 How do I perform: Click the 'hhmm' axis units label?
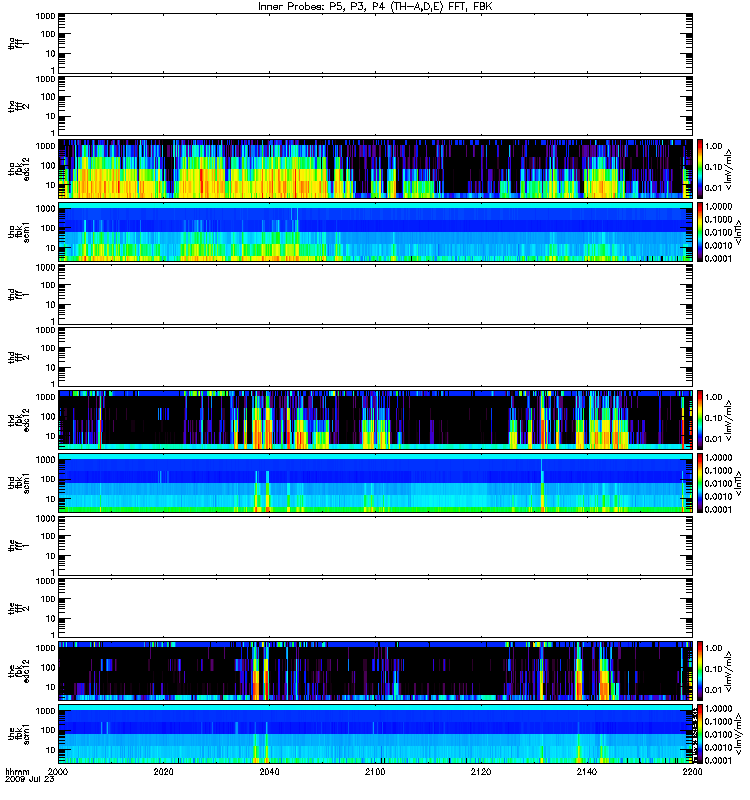tap(17, 771)
